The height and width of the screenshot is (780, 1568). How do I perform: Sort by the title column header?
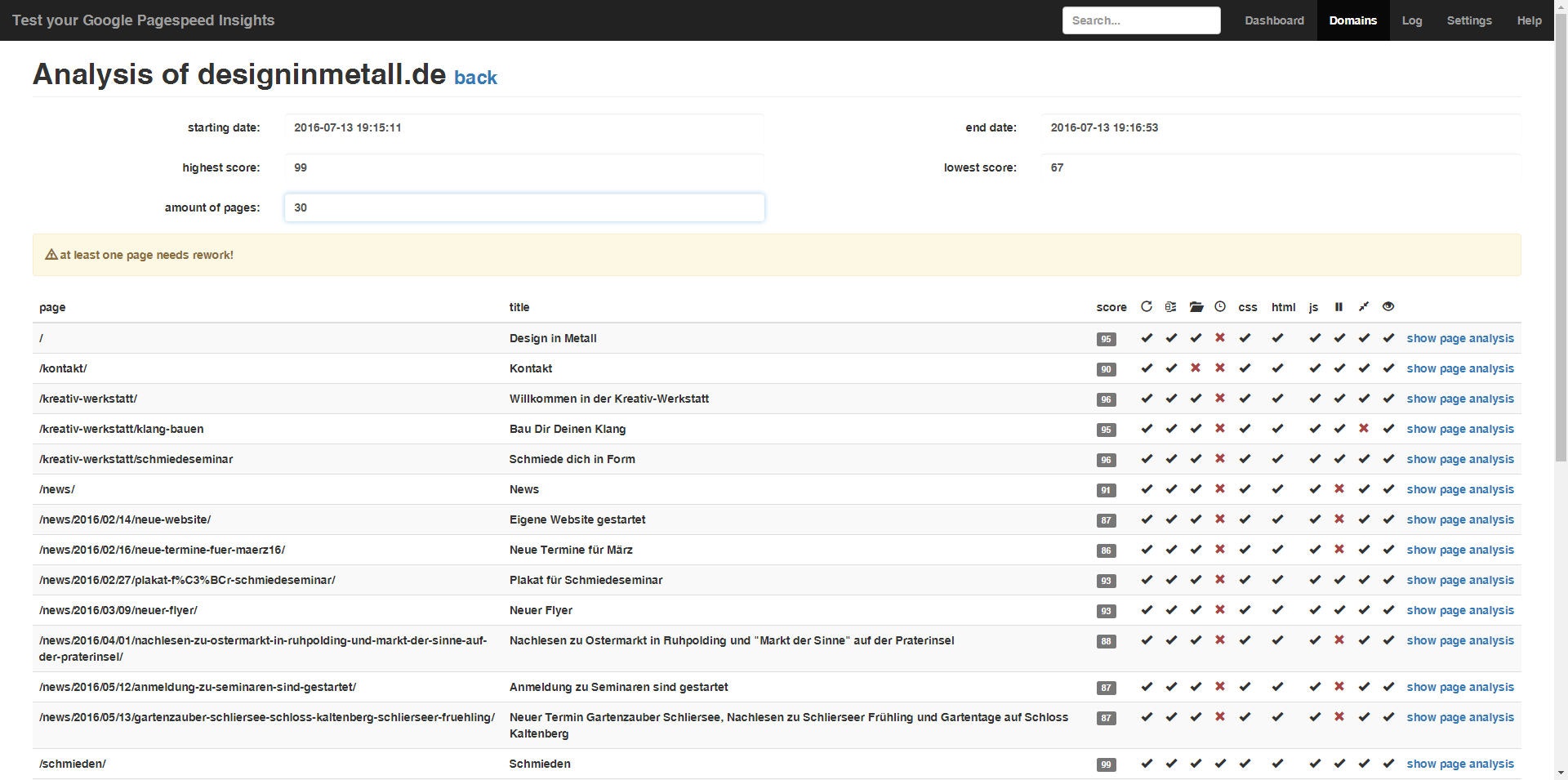[x=519, y=307]
